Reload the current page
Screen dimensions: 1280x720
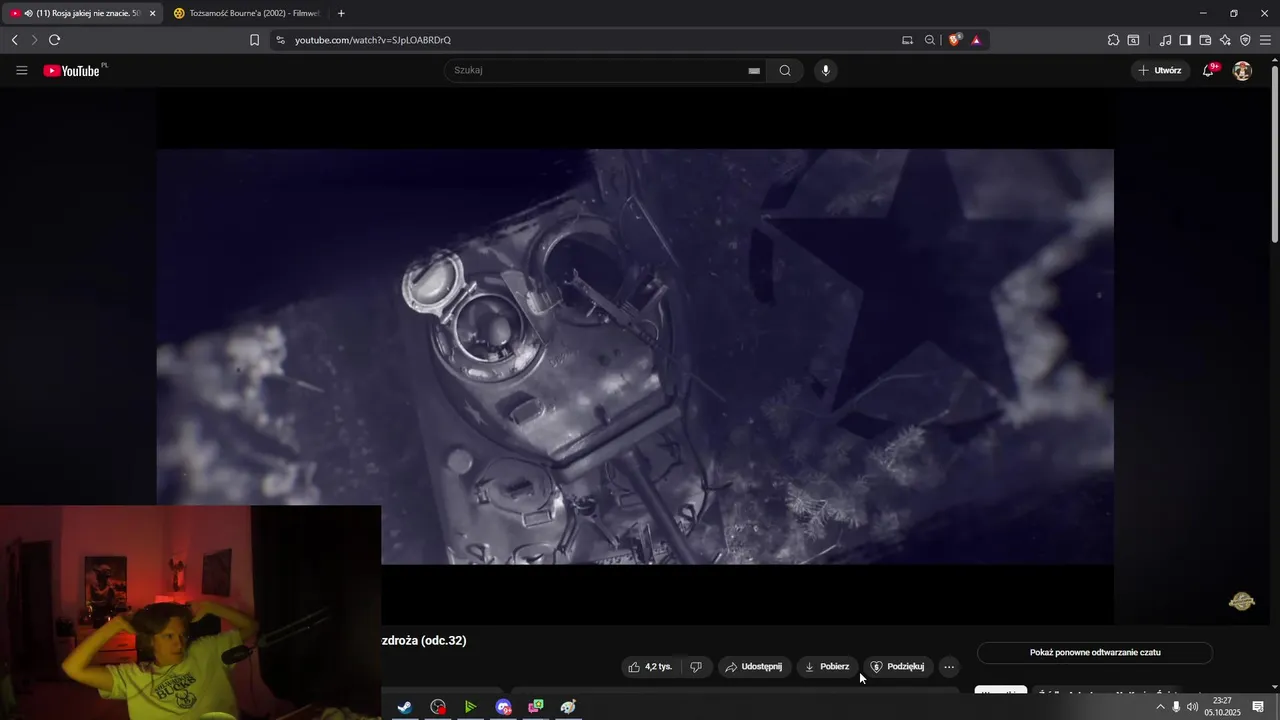pyautogui.click(x=54, y=40)
